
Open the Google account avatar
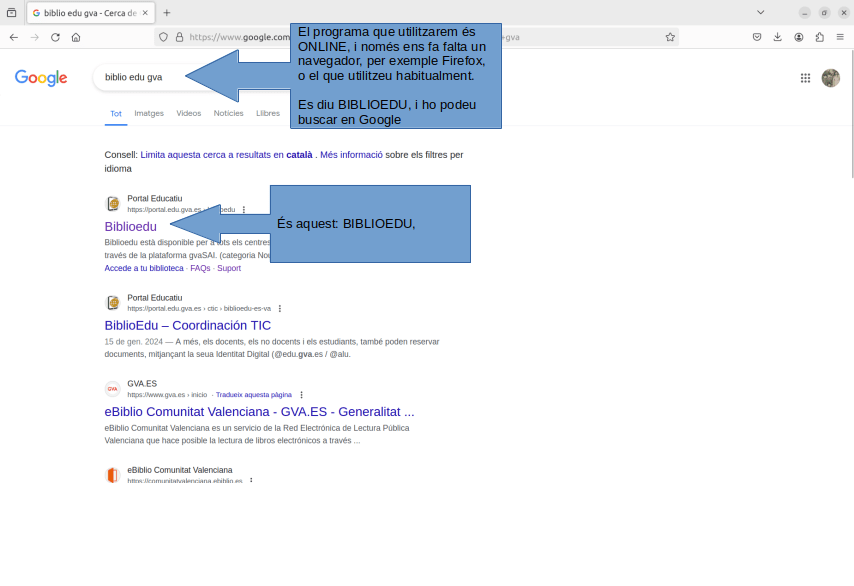(831, 78)
